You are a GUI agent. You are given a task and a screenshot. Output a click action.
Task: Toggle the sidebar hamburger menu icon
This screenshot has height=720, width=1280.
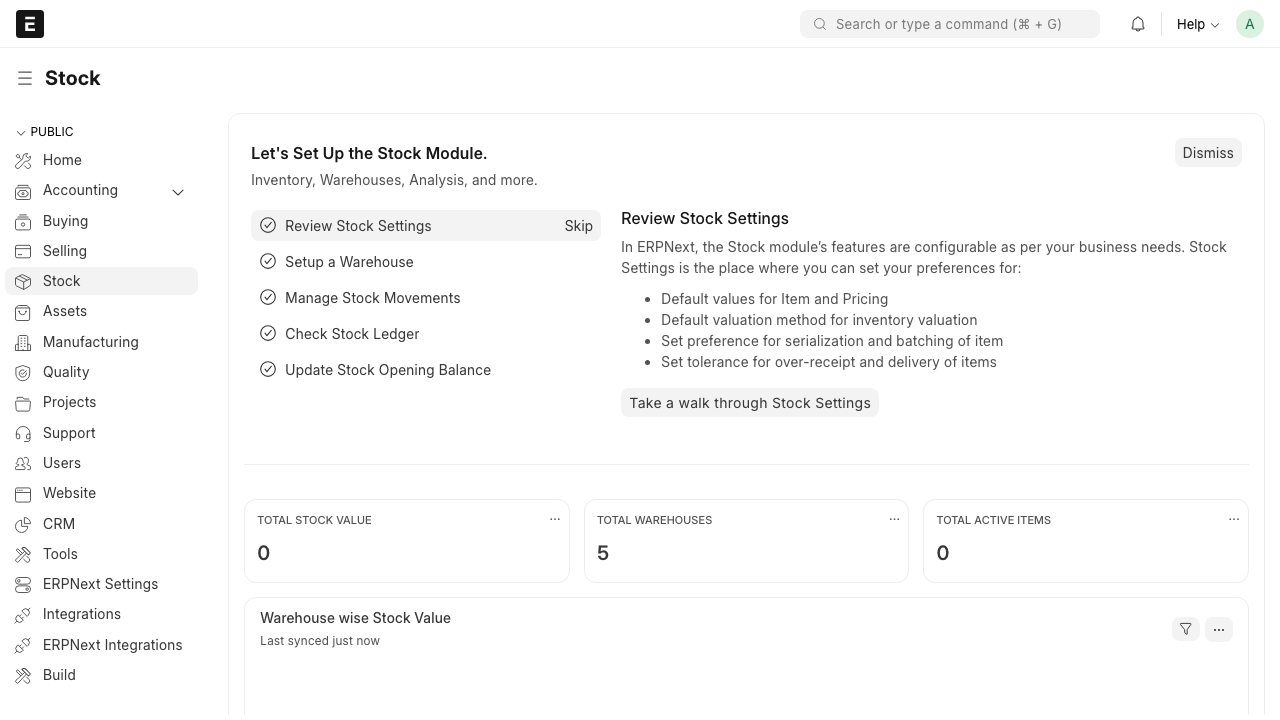pos(25,78)
